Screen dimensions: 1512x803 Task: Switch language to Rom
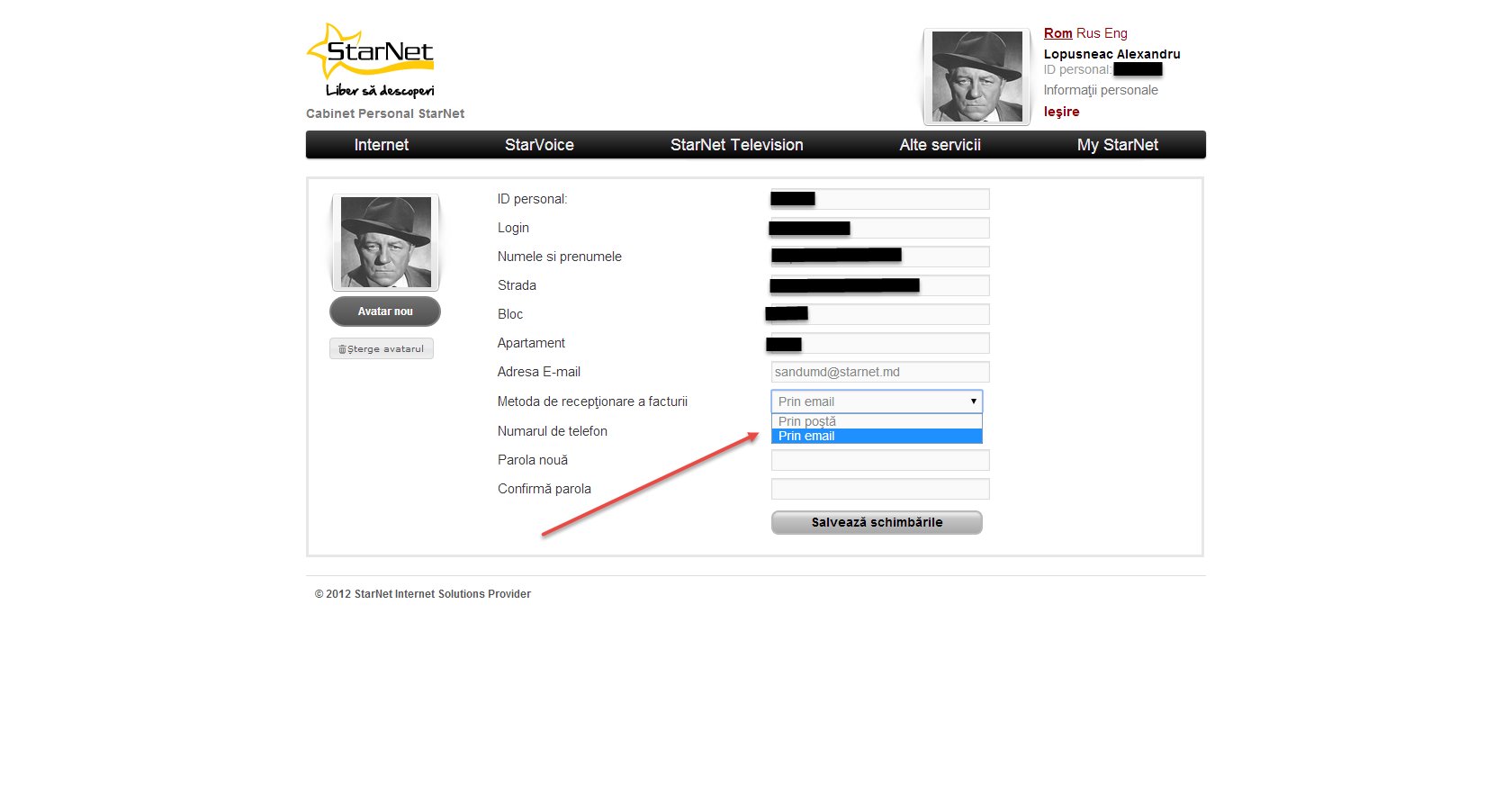[x=1057, y=33]
